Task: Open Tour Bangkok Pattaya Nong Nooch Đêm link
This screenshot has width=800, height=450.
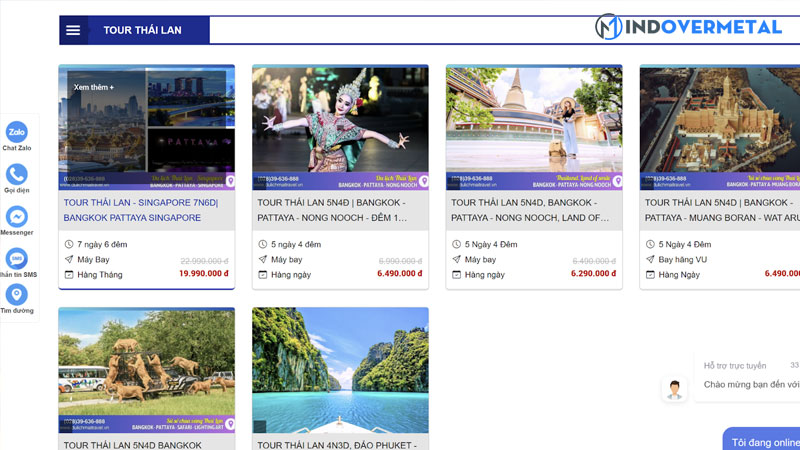Action: pyautogui.click(x=332, y=210)
